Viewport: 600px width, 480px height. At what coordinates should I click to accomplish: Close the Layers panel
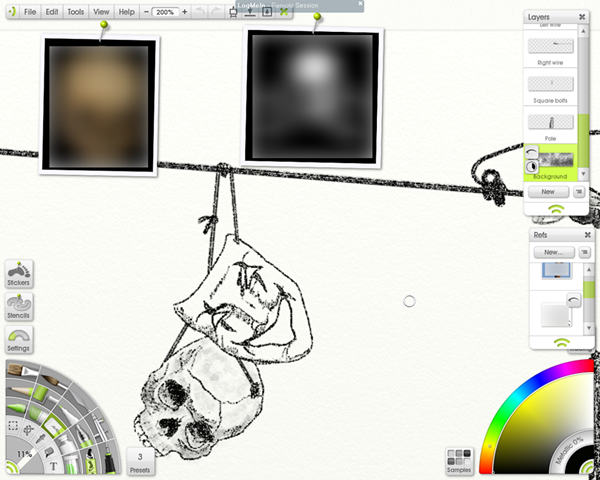582,17
